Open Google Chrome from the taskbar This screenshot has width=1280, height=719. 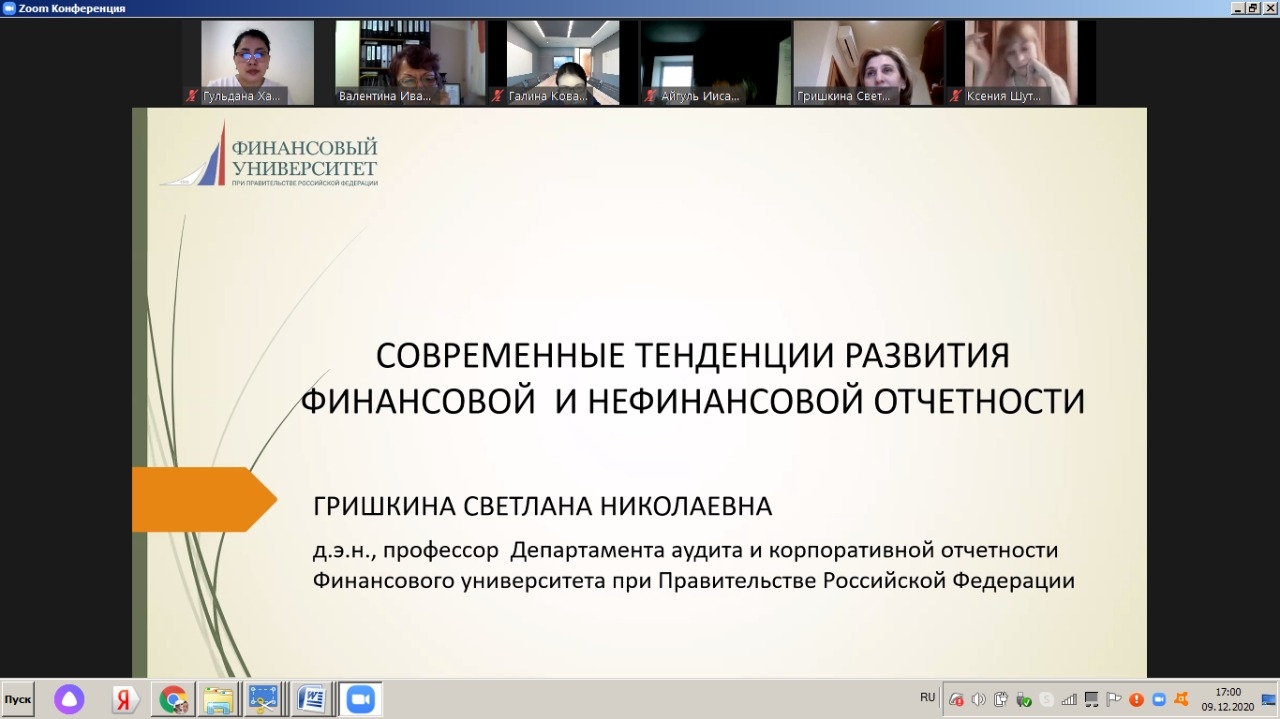pyautogui.click(x=172, y=699)
